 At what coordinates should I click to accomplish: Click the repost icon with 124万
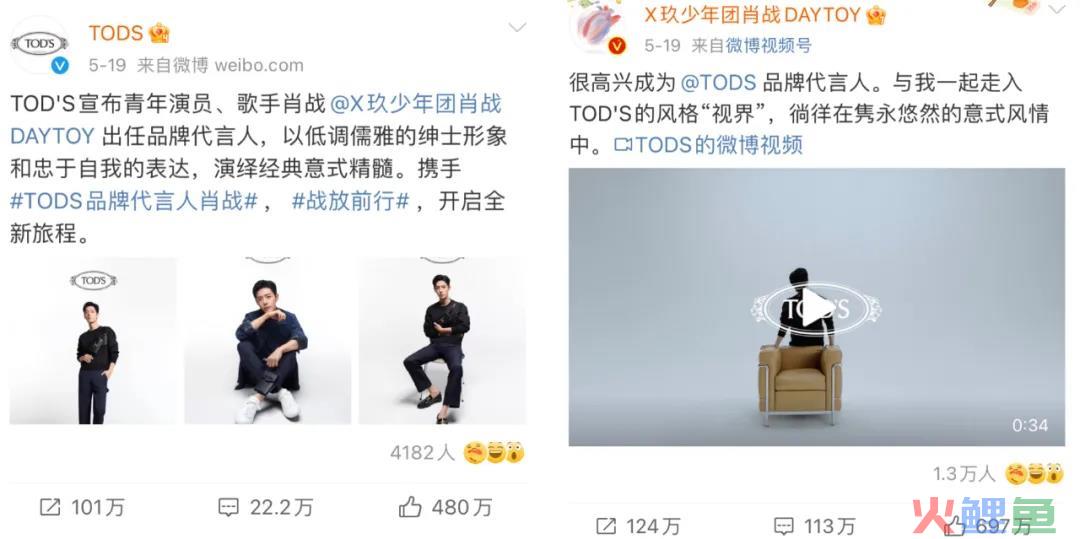tap(605, 527)
